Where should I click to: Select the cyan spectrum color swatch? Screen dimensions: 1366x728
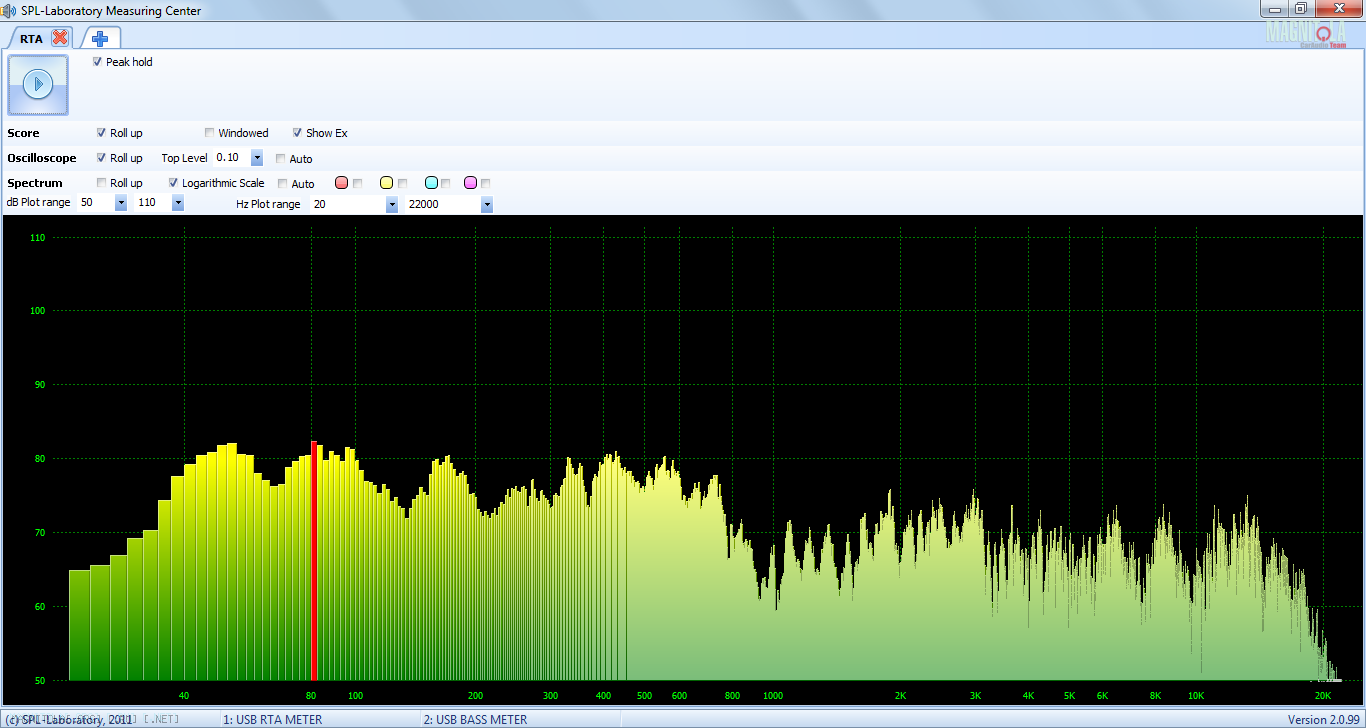(x=431, y=183)
